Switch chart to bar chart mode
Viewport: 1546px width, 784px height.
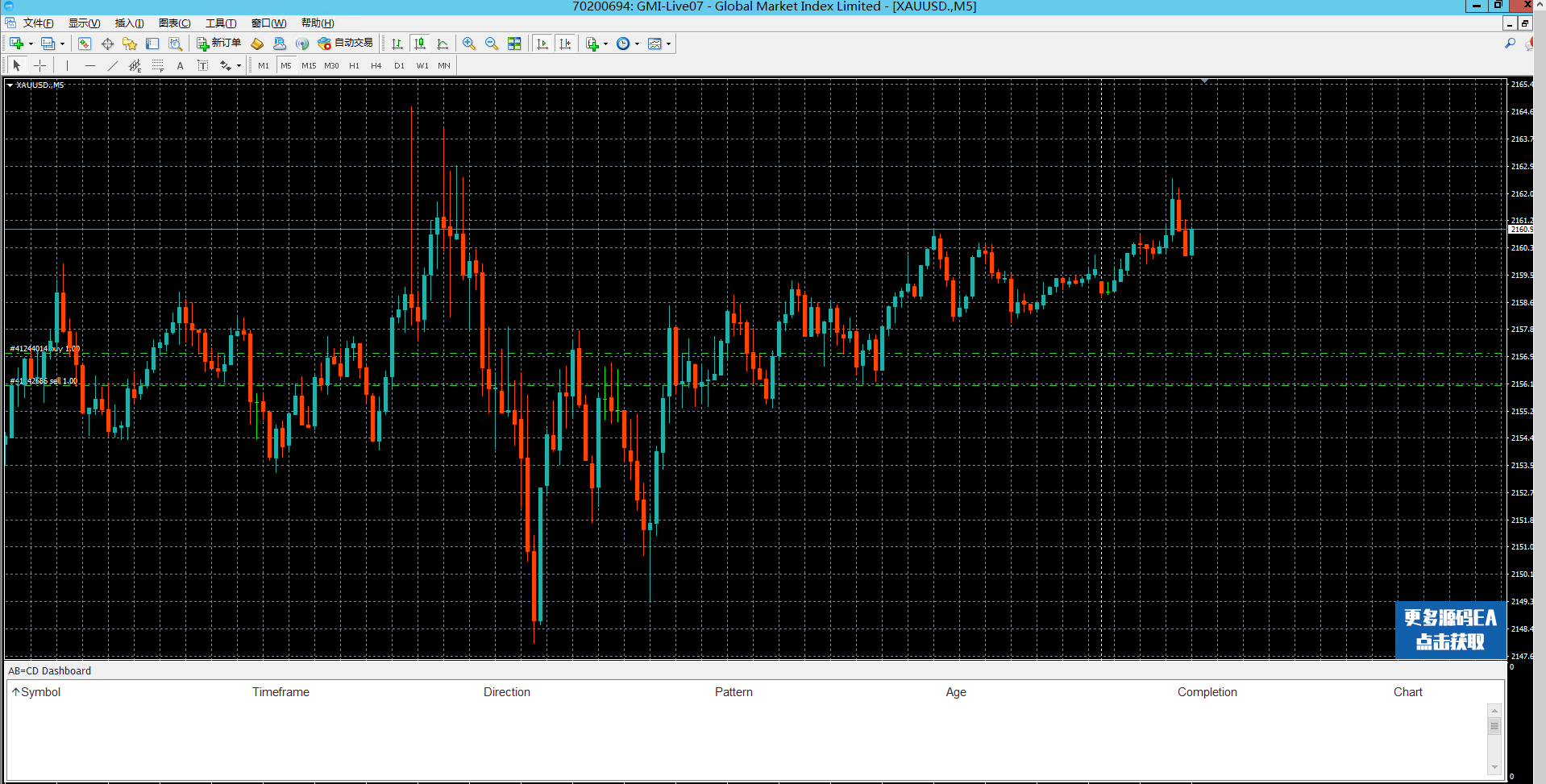[397, 44]
